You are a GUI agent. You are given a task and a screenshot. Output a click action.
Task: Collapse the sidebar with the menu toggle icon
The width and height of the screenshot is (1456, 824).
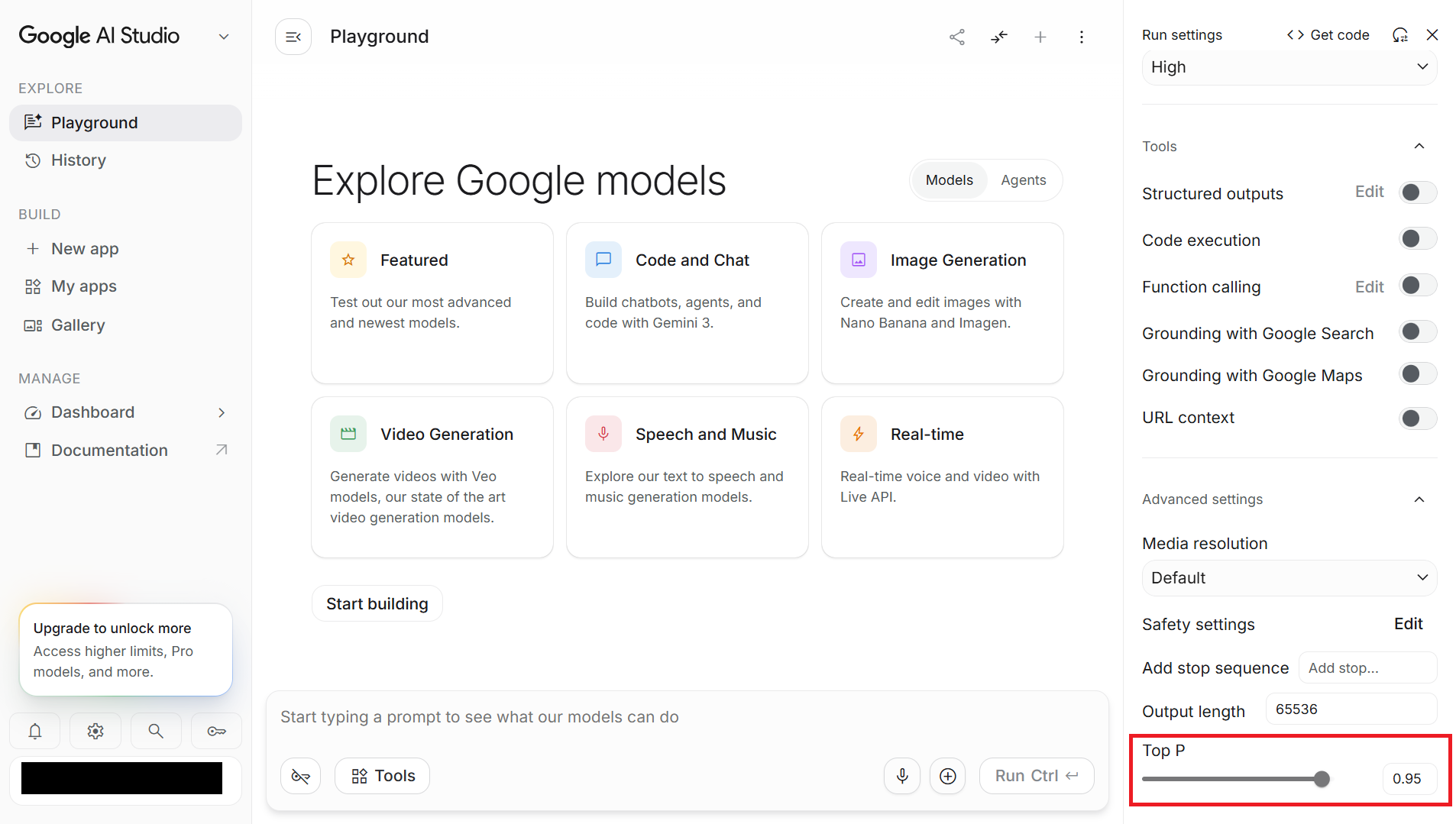[x=293, y=37]
